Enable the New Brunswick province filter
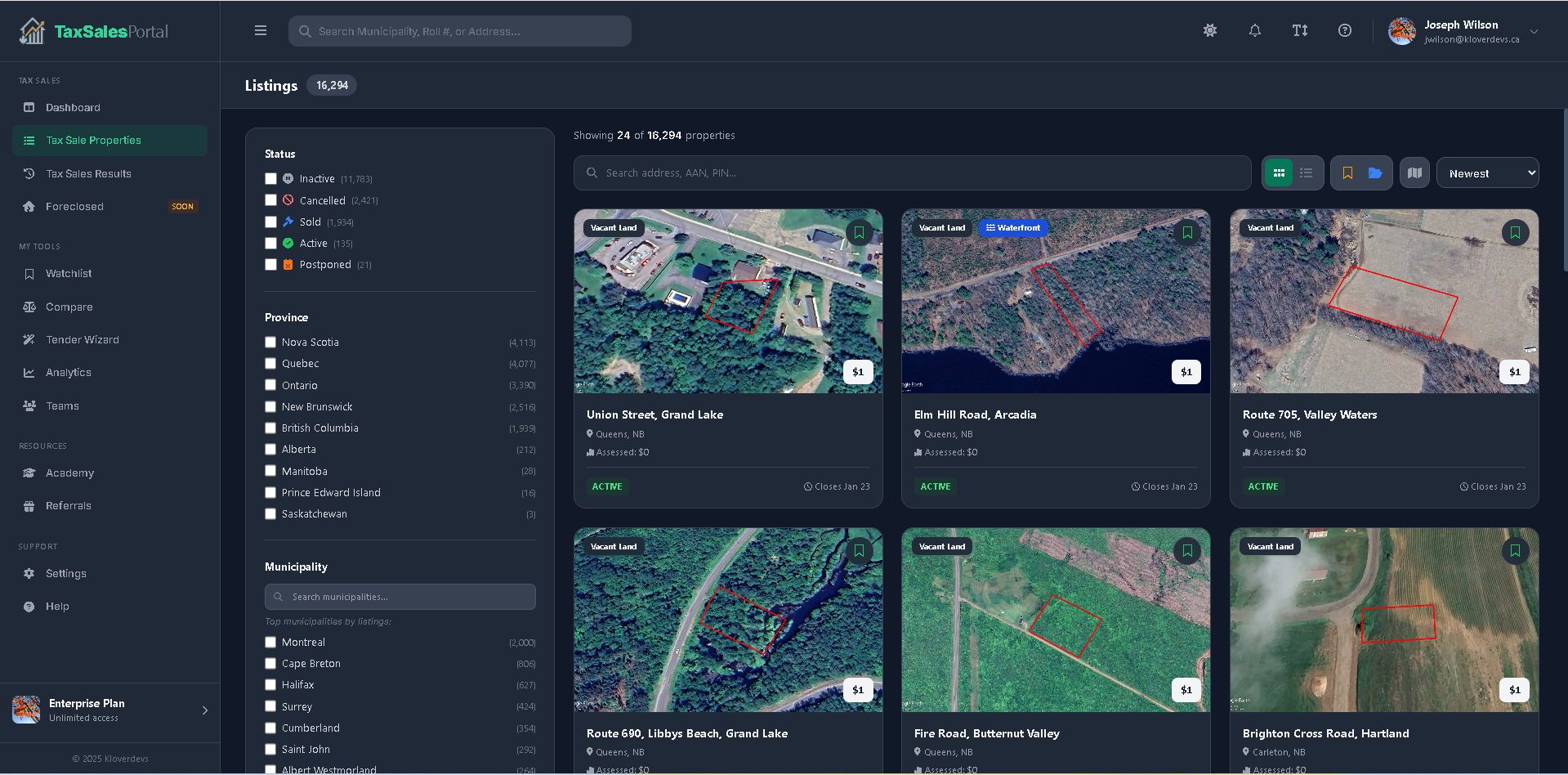1568x775 pixels. click(x=270, y=407)
